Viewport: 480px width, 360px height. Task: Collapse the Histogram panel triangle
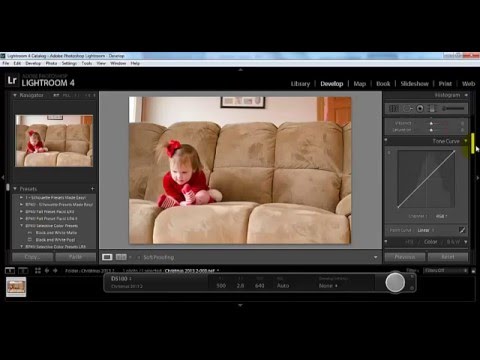[466, 95]
